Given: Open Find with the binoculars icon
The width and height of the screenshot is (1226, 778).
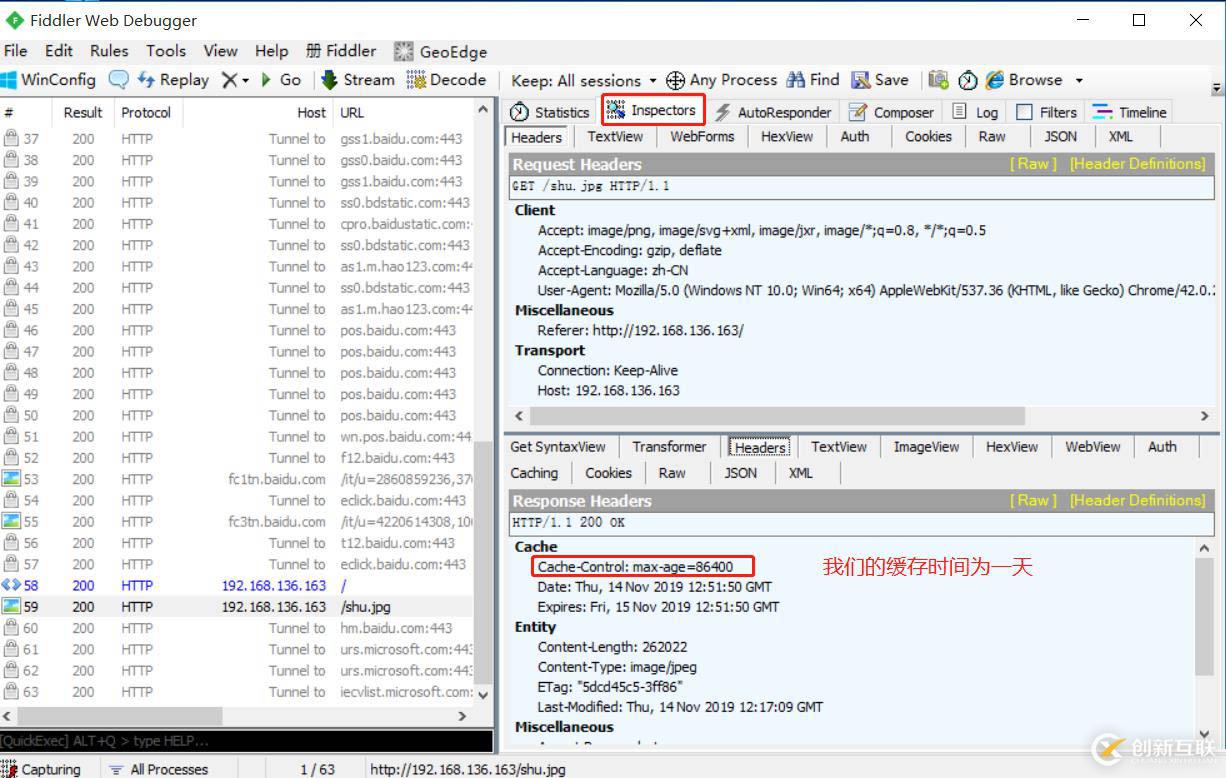Looking at the screenshot, I should click(813, 80).
